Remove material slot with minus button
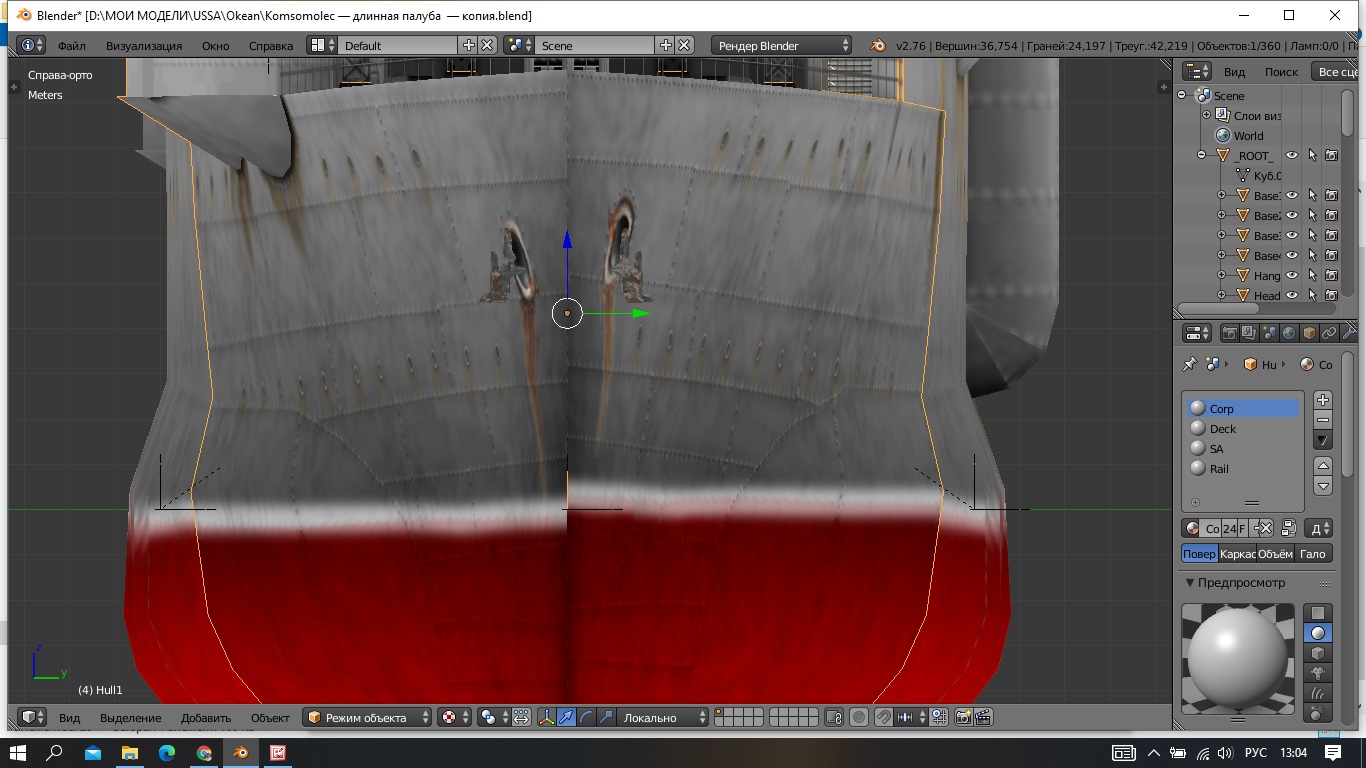The height and width of the screenshot is (768, 1366). pyautogui.click(x=1323, y=420)
